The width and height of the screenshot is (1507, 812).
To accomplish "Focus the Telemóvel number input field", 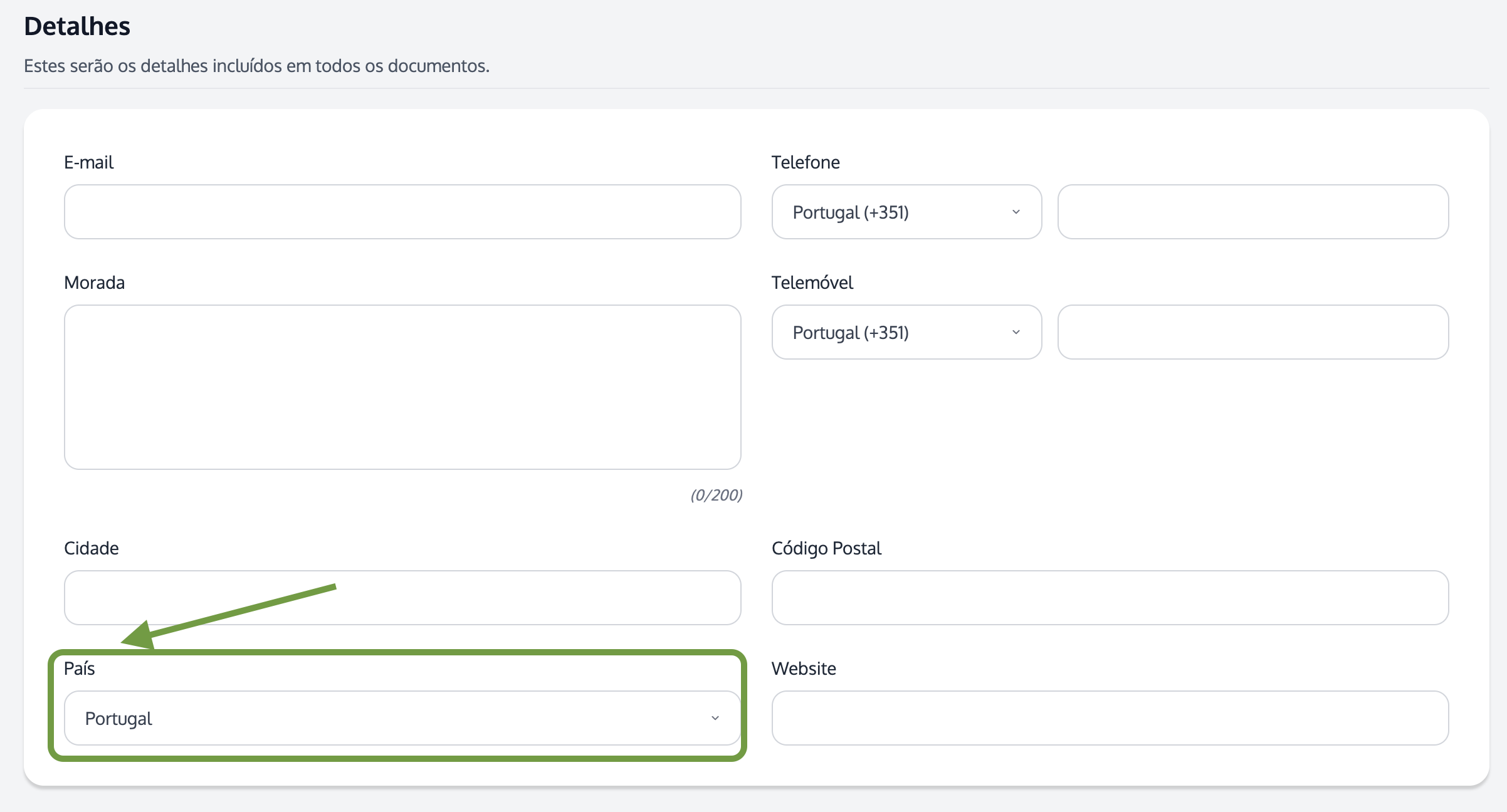I will tap(1252, 332).
